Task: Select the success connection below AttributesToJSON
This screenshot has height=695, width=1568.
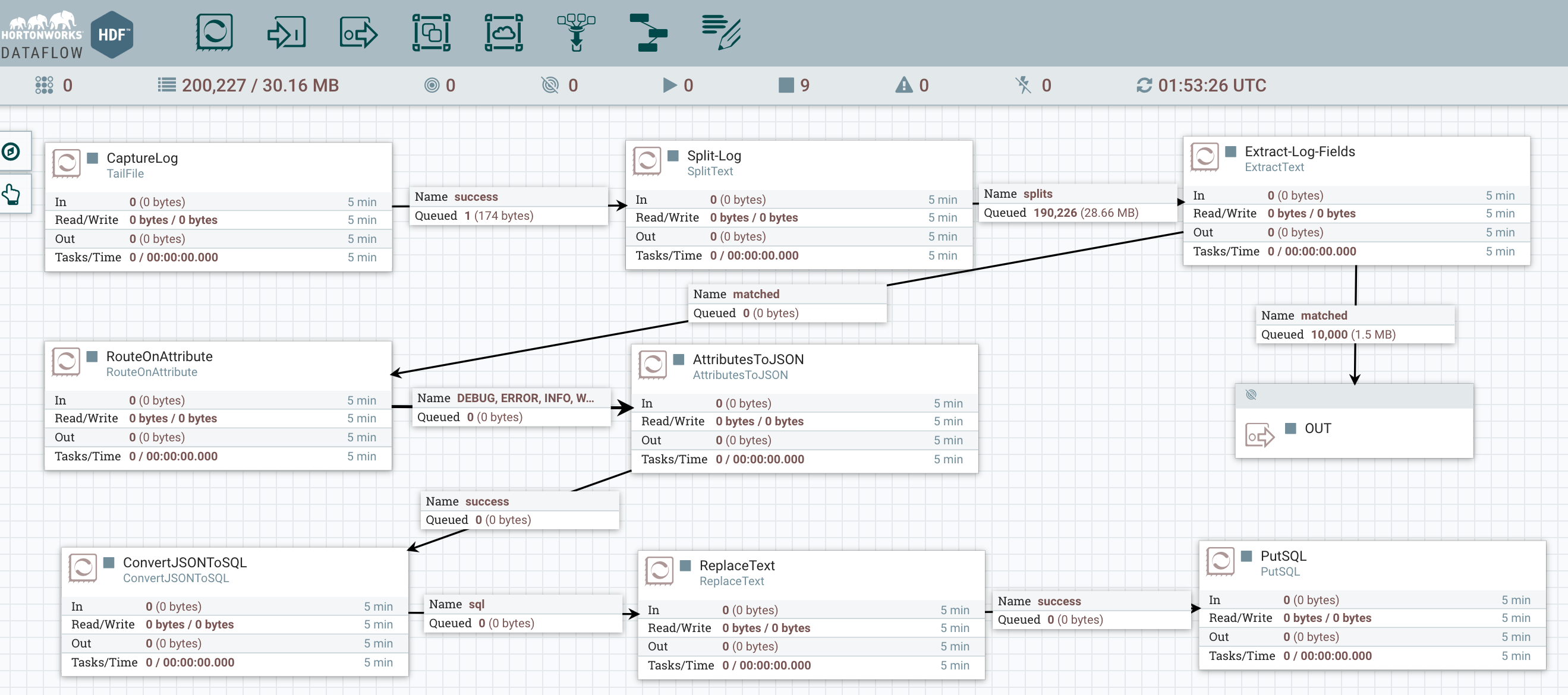Action: click(520, 510)
